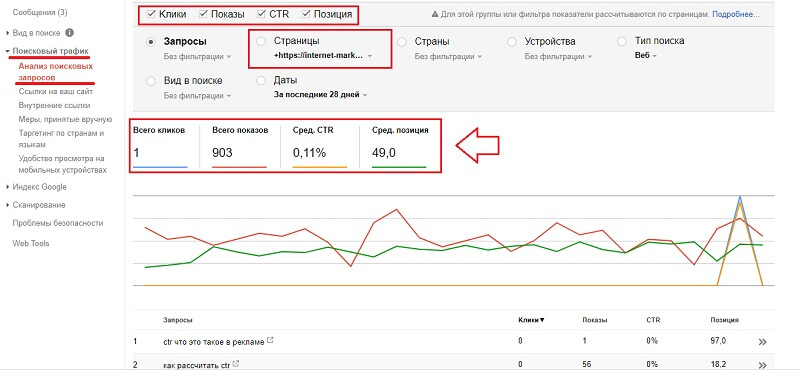Sort table by Клики column
800x370 pixels.
pos(531,320)
